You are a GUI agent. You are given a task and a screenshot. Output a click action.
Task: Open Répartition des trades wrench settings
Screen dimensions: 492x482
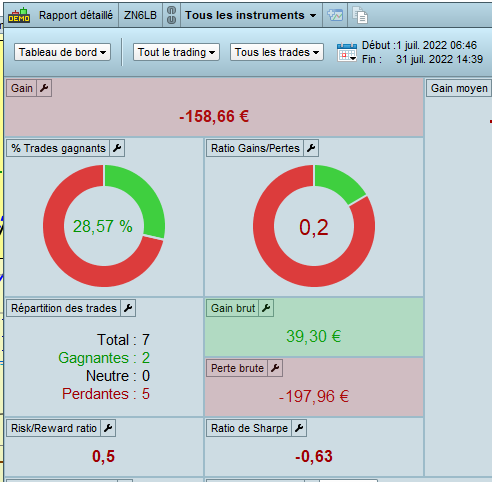tap(128, 308)
